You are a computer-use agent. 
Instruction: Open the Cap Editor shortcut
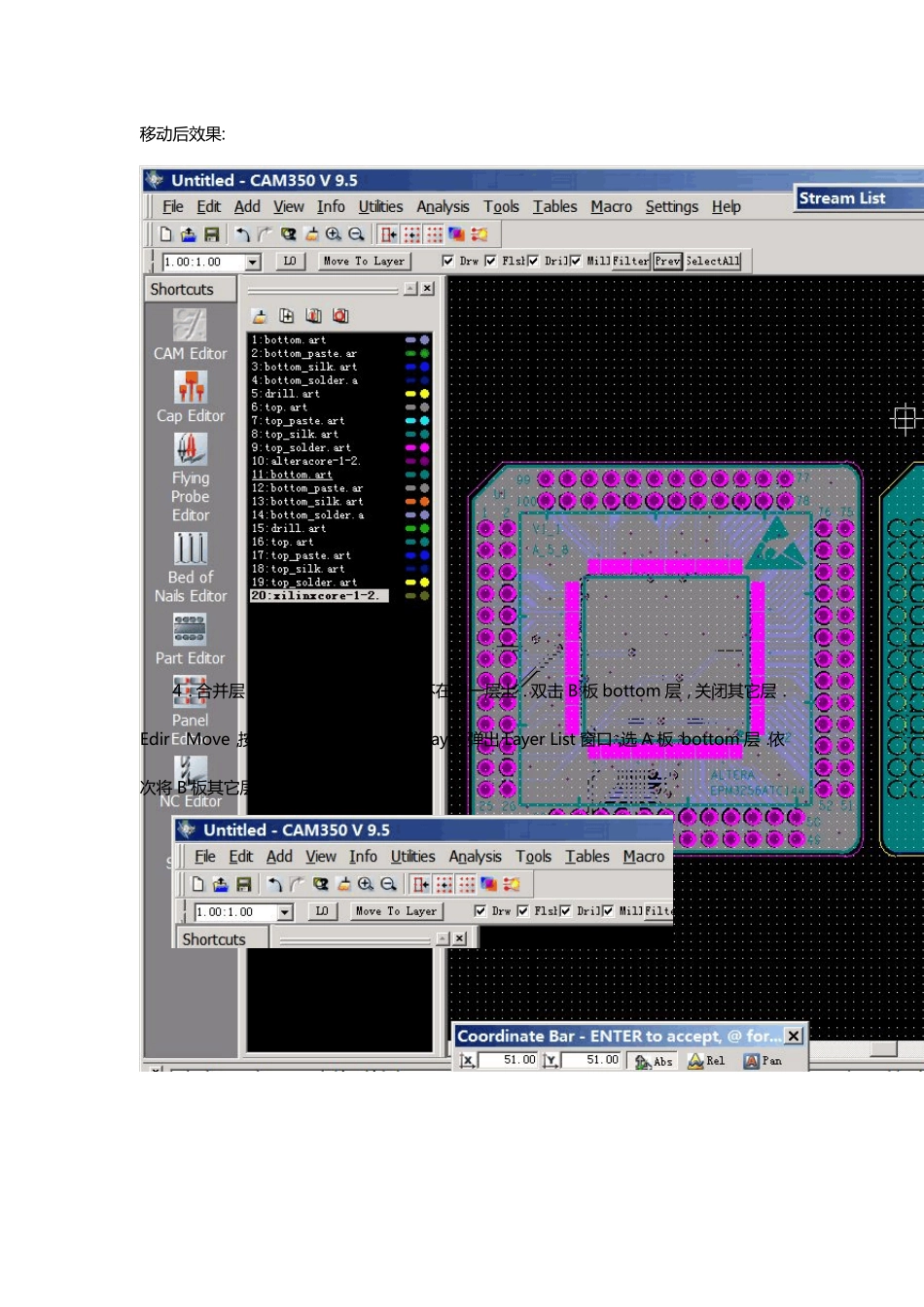pyautogui.click(x=191, y=398)
